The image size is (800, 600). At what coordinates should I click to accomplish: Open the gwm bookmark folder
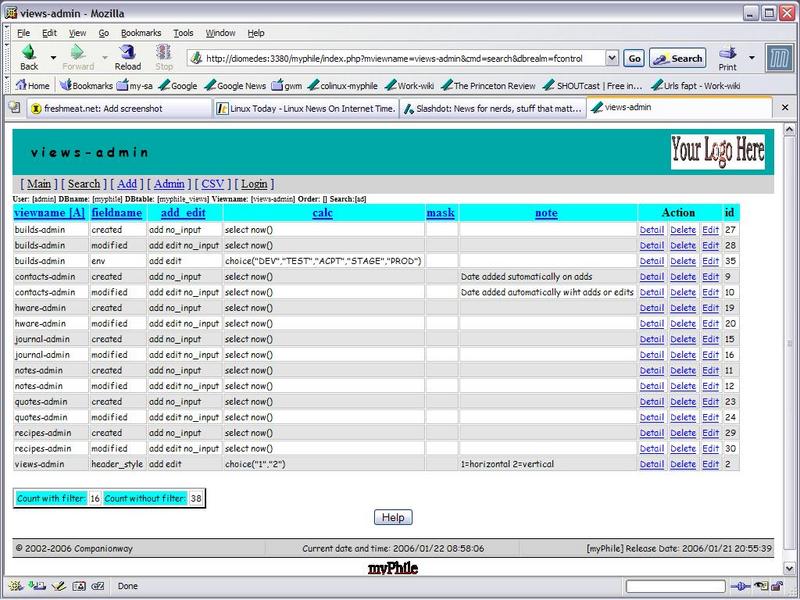pyautogui.click(x=287, y=85)
